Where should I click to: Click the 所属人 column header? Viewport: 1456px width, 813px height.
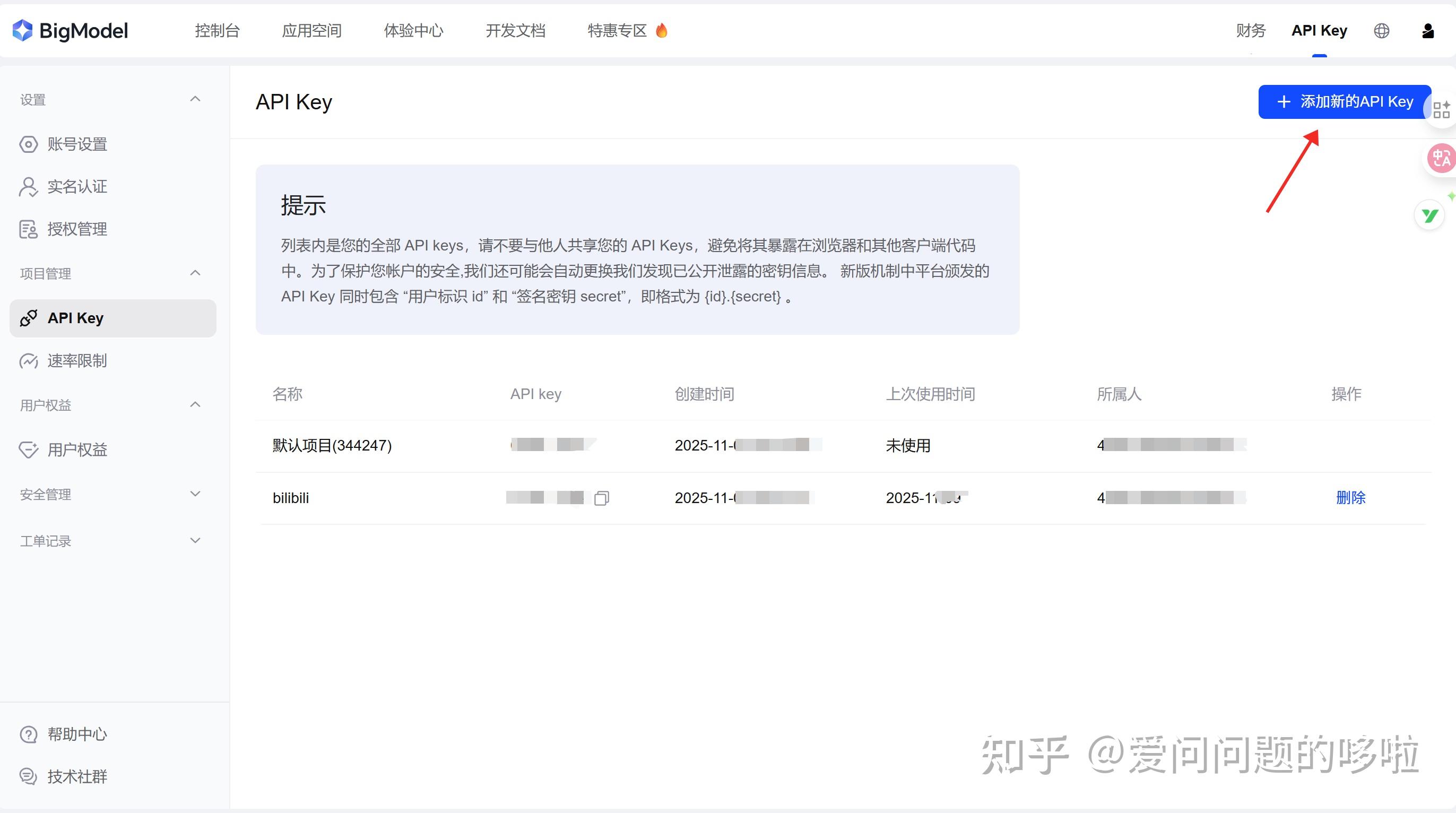click(x=1119, y=394)
